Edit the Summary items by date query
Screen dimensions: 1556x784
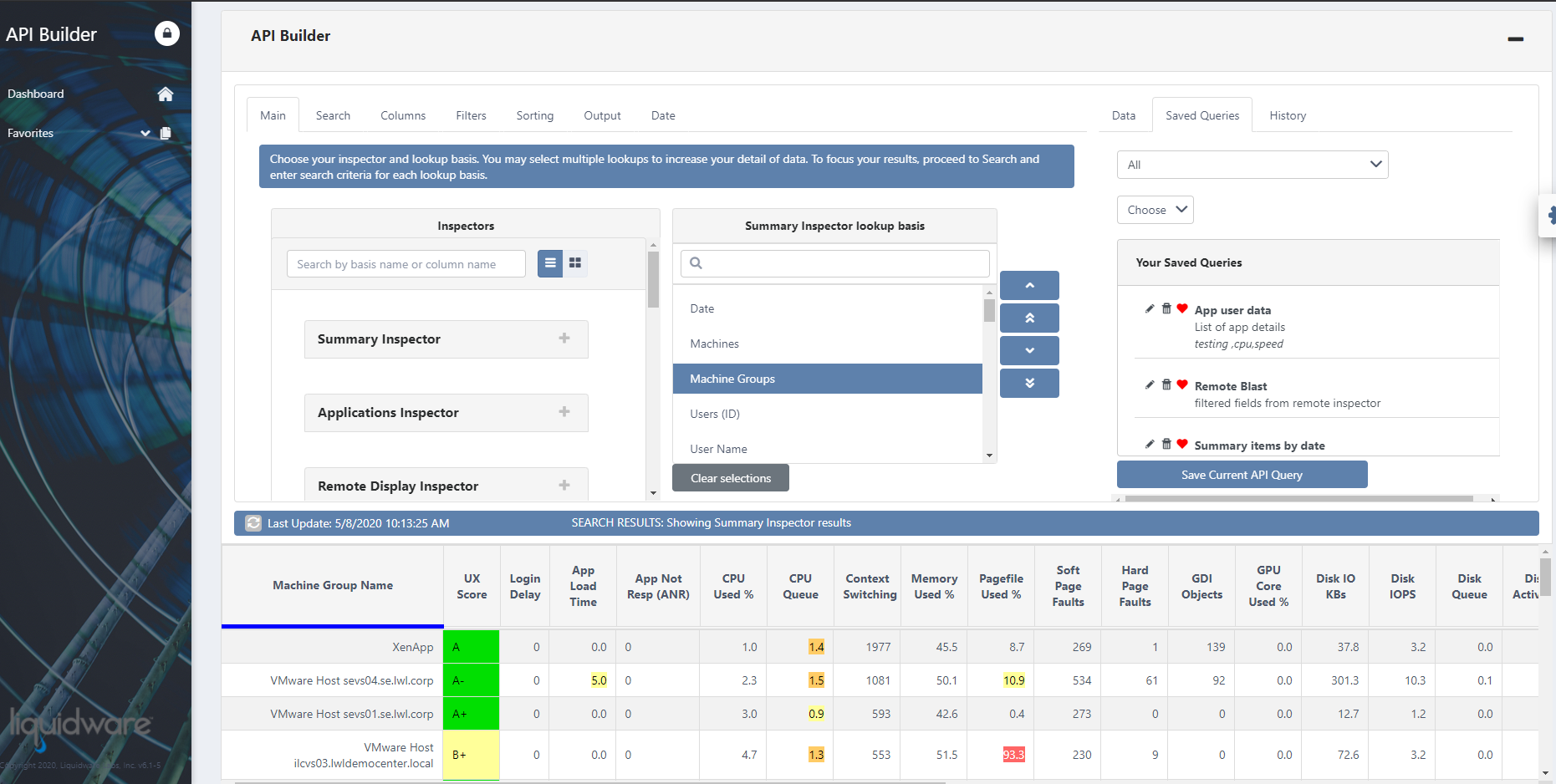pos(1150,444)
